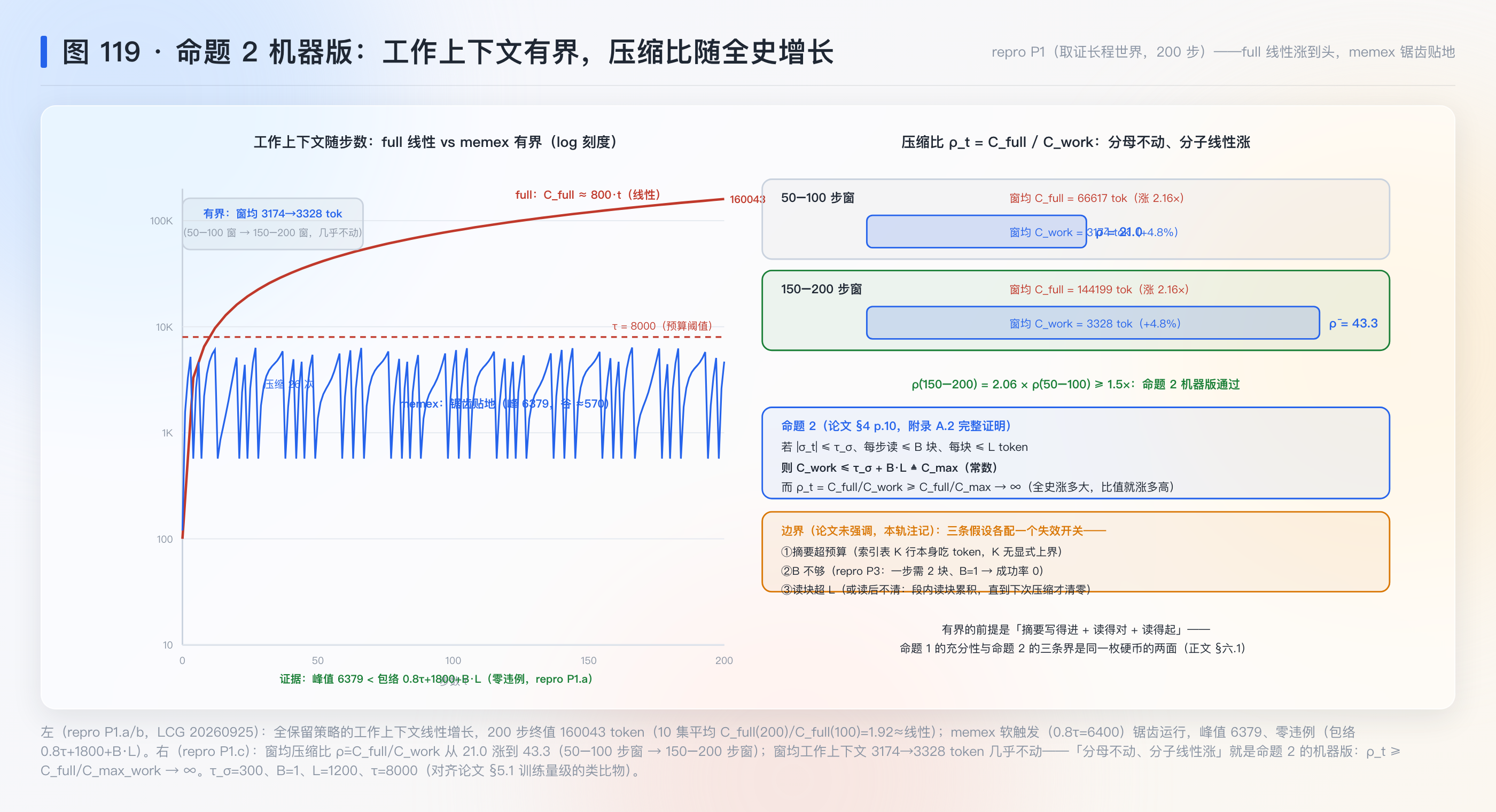1496x812 pixels.
Task: Select the endpoint value '160043'
Action: [747, 199]
